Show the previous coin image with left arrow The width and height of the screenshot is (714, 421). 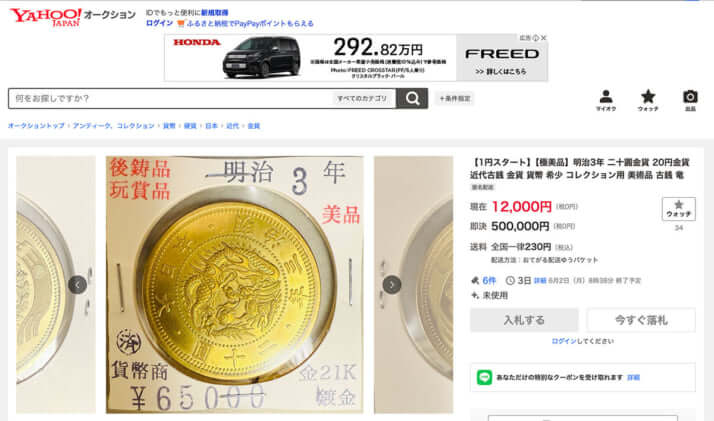[77, 285]
